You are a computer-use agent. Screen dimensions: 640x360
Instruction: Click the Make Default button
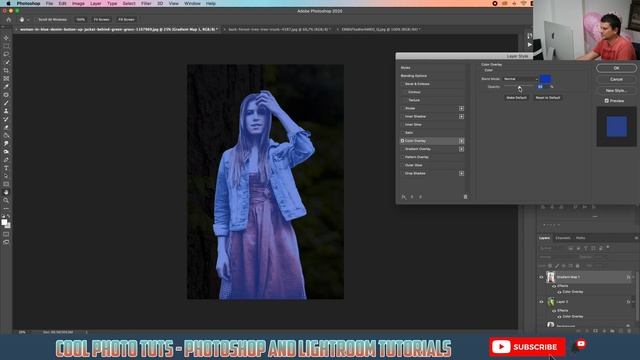point(516,98)
